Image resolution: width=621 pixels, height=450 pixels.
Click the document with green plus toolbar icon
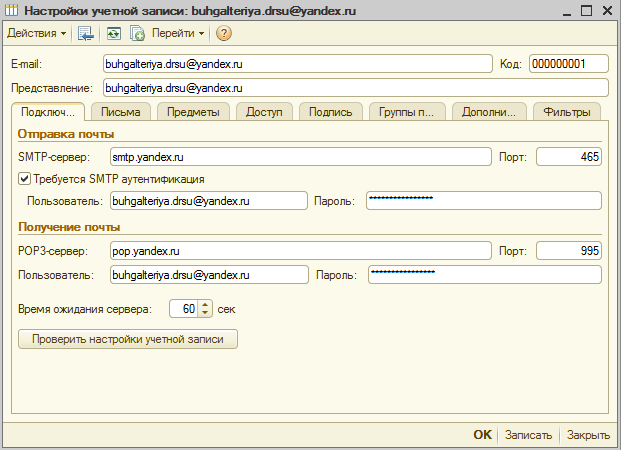click(137, 33)
